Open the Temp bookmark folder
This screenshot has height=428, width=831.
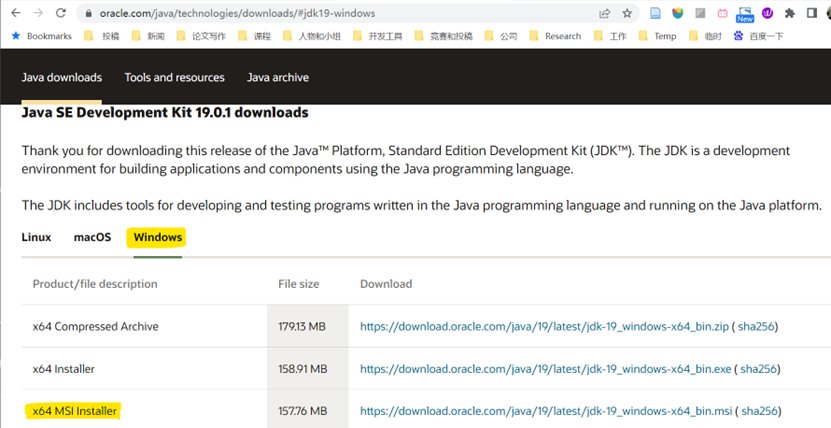pyautogui.click(x=657, y=36)
